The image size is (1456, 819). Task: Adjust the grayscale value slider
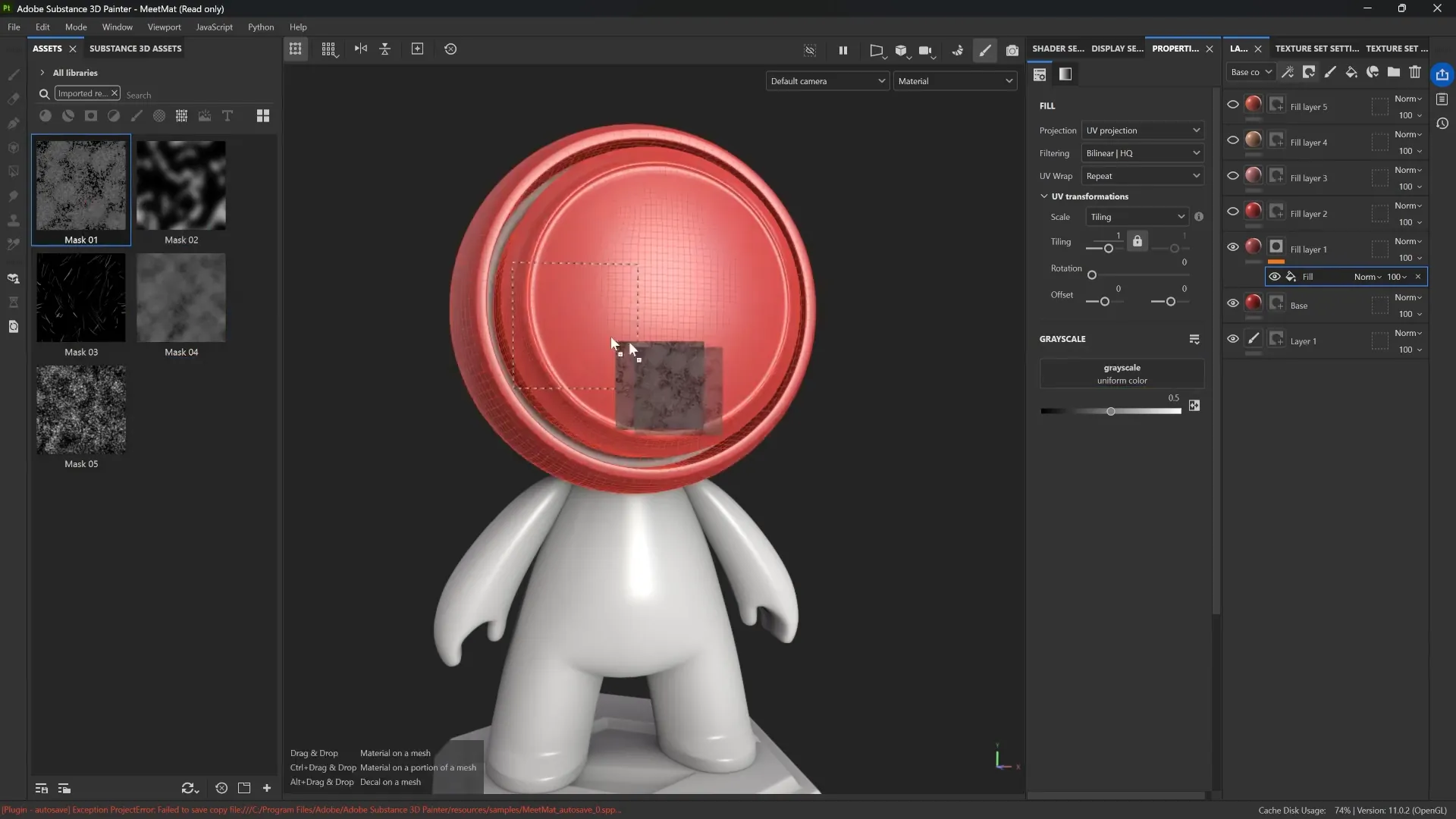pyautogui.click(x=1111, y=411)
